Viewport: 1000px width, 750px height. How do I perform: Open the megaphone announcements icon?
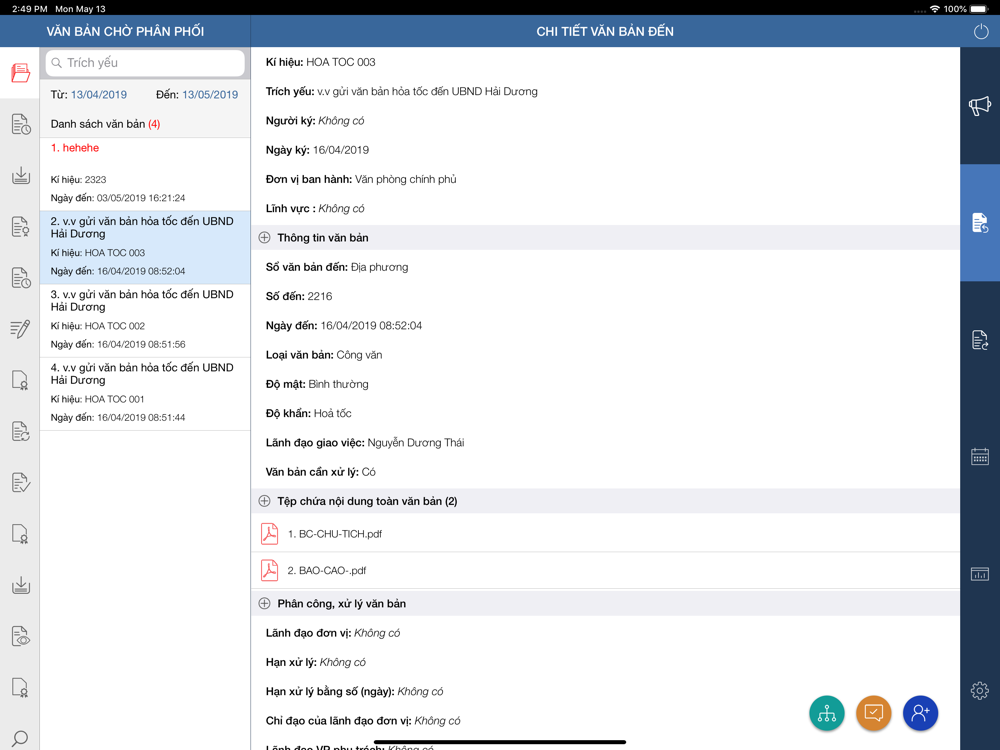pyautogui.click(x=980, y=105)
